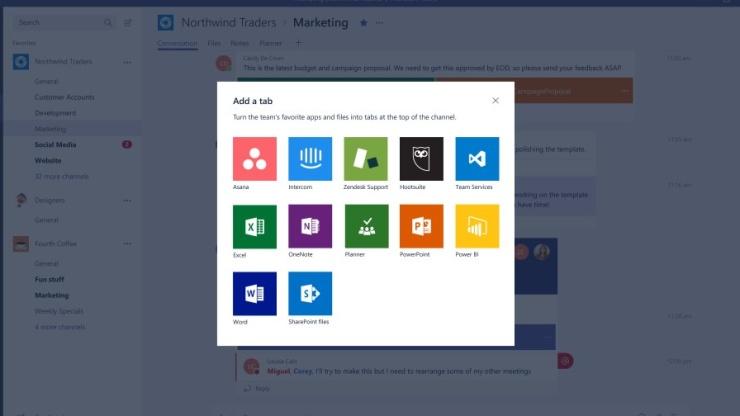
Task: Open Fourth Coffee team ellipsis menu
Action: pos(127,244)
